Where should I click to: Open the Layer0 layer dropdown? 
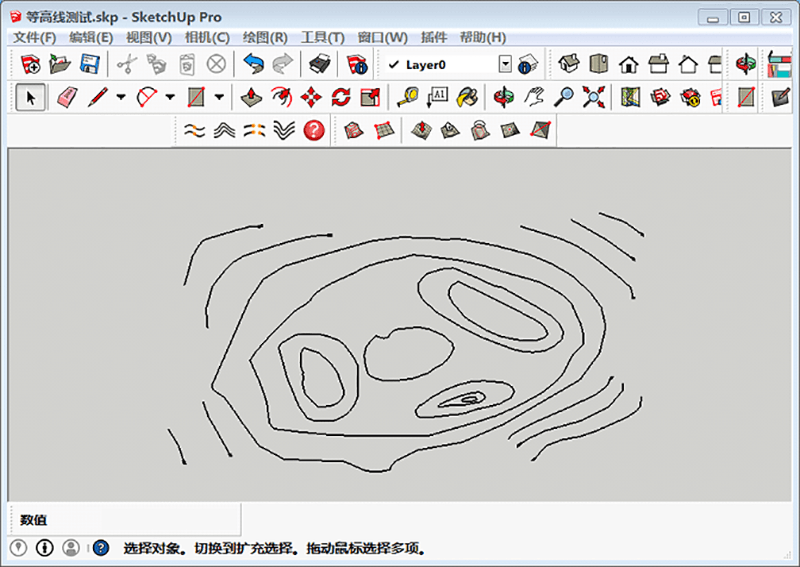pyautogui.click(x=504, y=64)
